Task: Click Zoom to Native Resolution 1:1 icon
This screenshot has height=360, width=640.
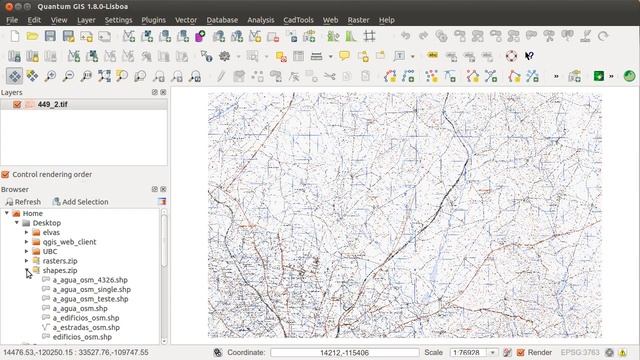Action: [x=86, y=76]
